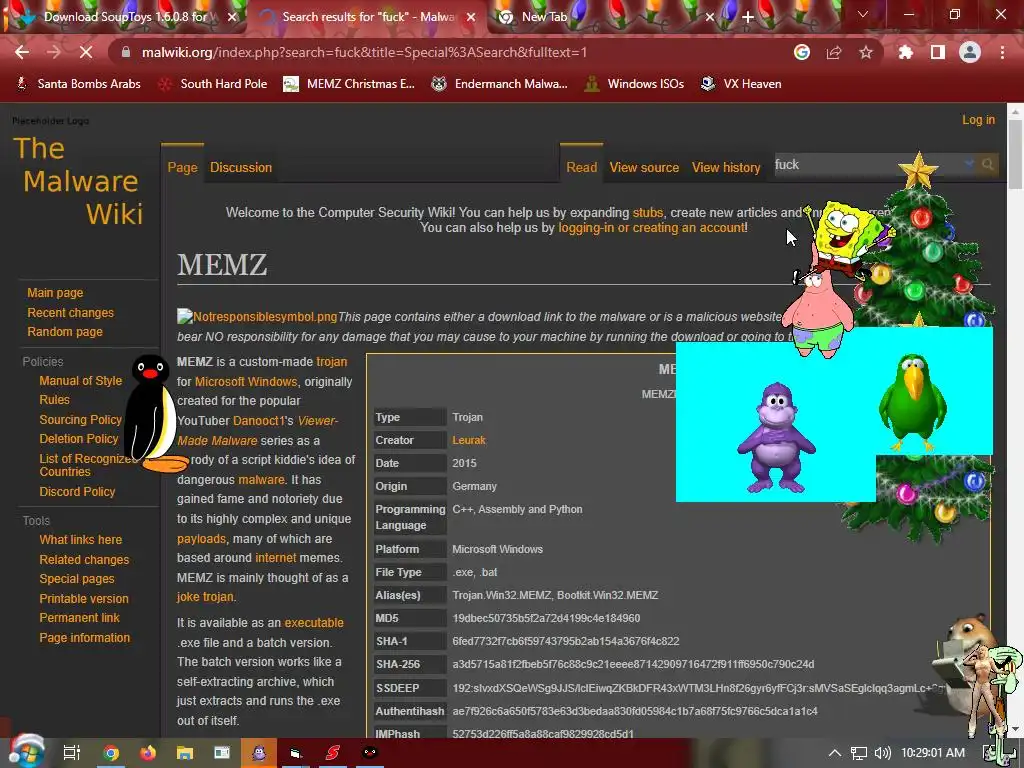
Task: Follow the Leurak creator link
Action: (469, 440)
